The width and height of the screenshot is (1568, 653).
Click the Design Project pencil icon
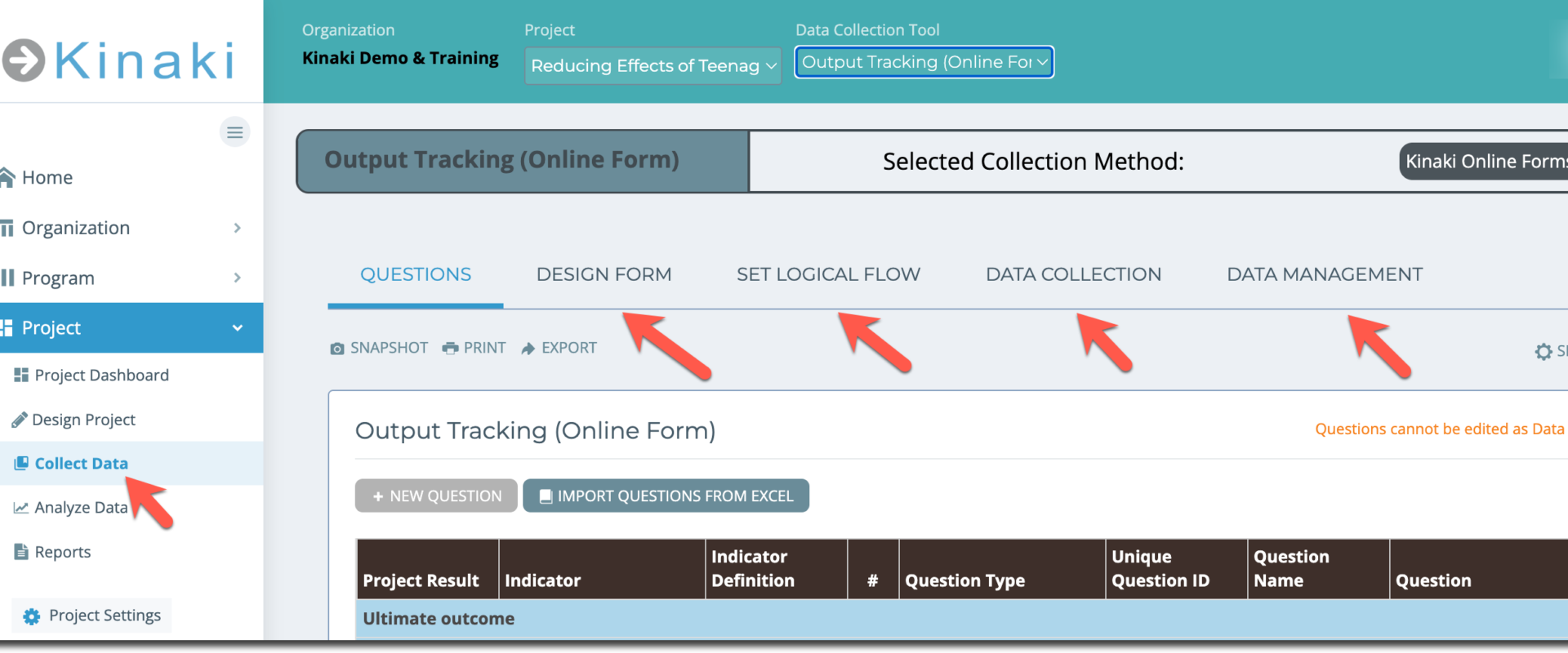20,420
